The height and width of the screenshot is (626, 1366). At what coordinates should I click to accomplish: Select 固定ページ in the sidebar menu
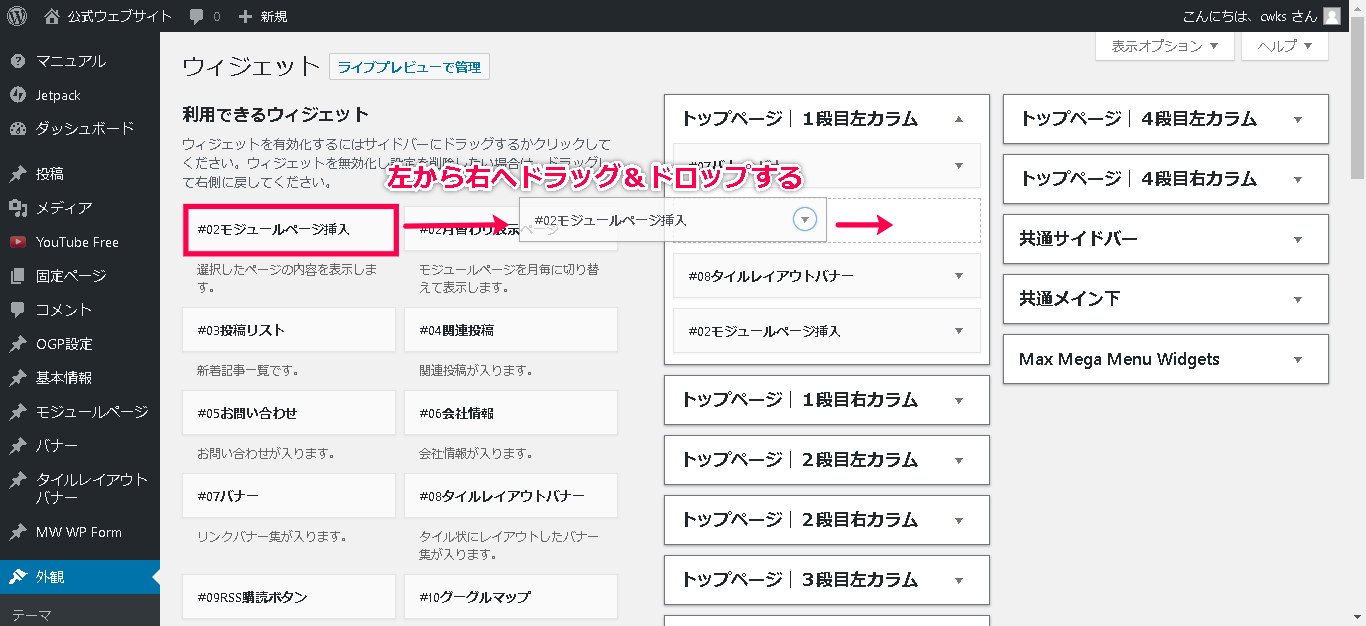point(70,276)
